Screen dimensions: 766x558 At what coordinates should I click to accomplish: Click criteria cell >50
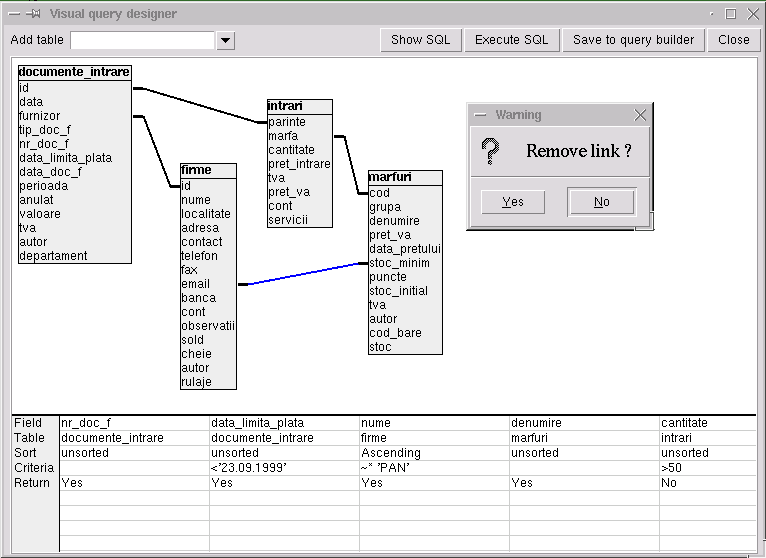(708, 468)
